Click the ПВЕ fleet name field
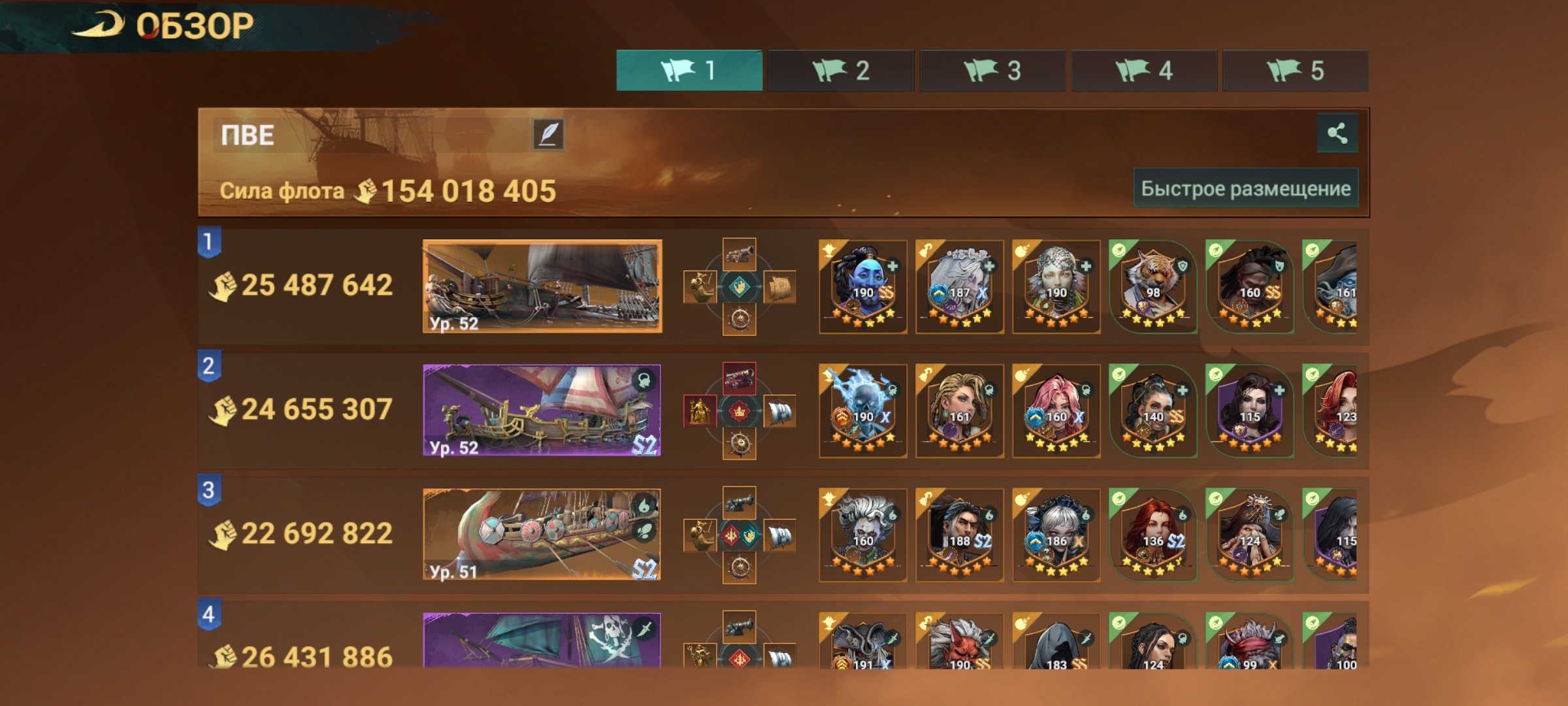Viewport: 1568px width, 706px height. 371,135
